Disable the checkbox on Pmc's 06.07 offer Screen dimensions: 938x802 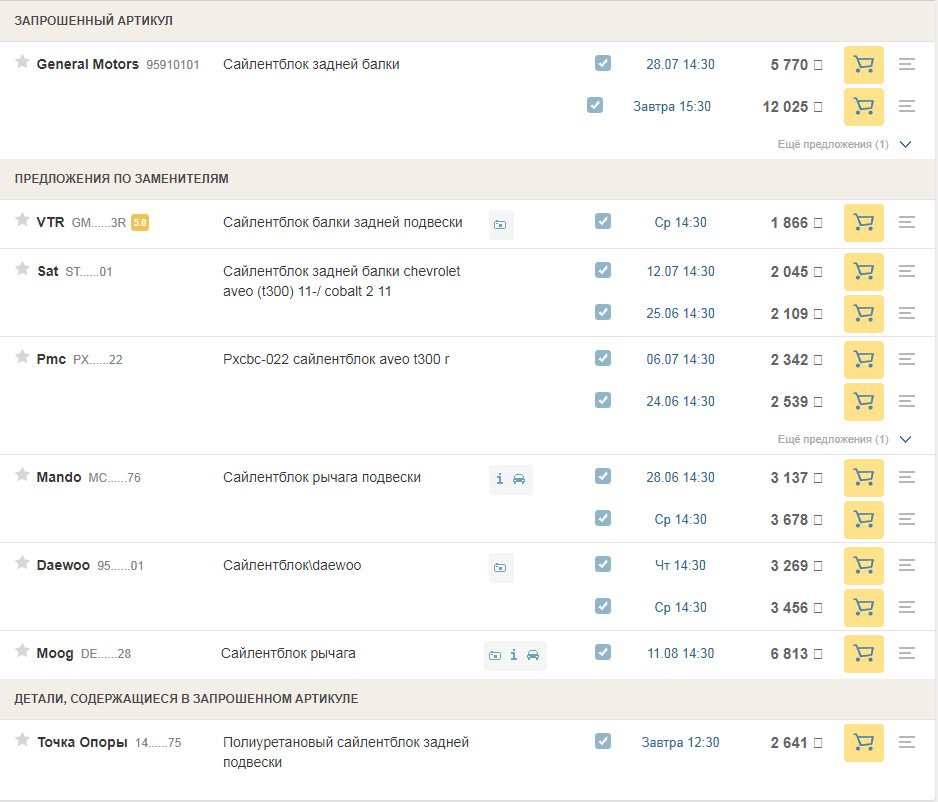pos(603,359)
